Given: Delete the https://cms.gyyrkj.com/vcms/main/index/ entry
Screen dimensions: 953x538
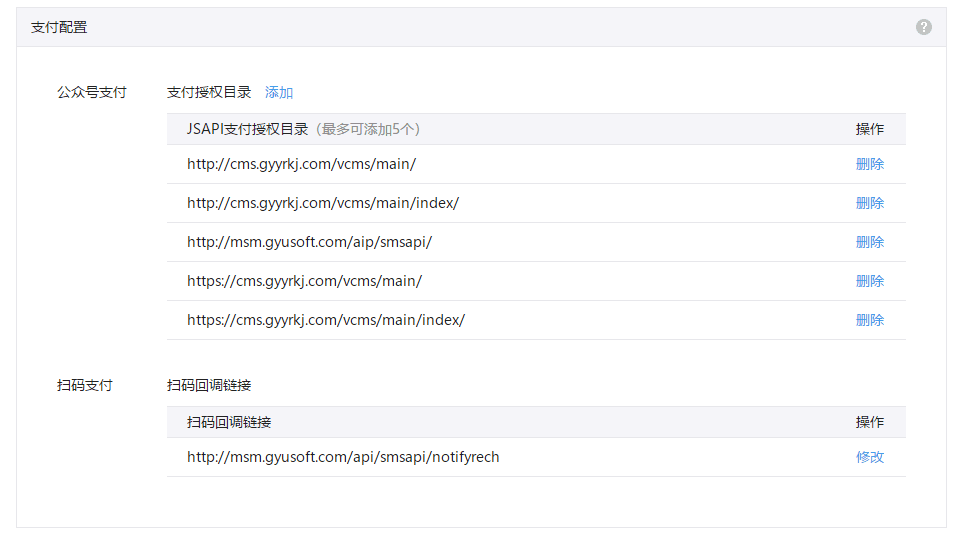Looking at the screenshot, I should point(870,320).
